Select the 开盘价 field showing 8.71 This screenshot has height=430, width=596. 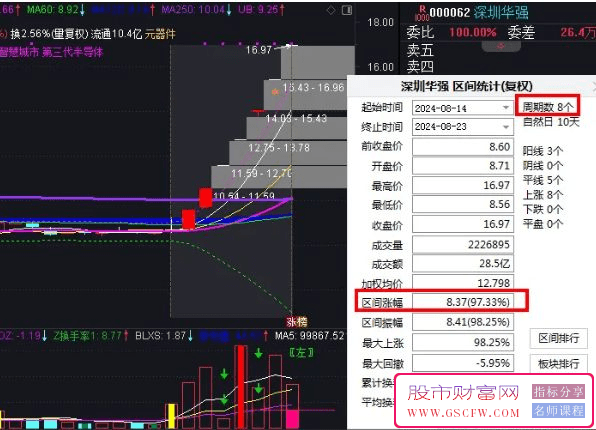pyautogui.click(x=463, y=166)
